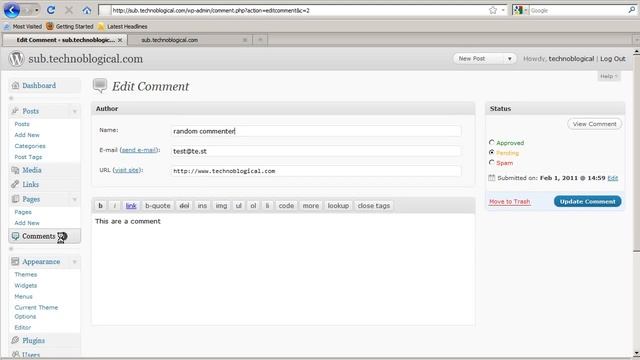This screenshot has height=360, width=640.
Task: Click the calendar icon beside Submitted on
Action: tap(492, 178)
